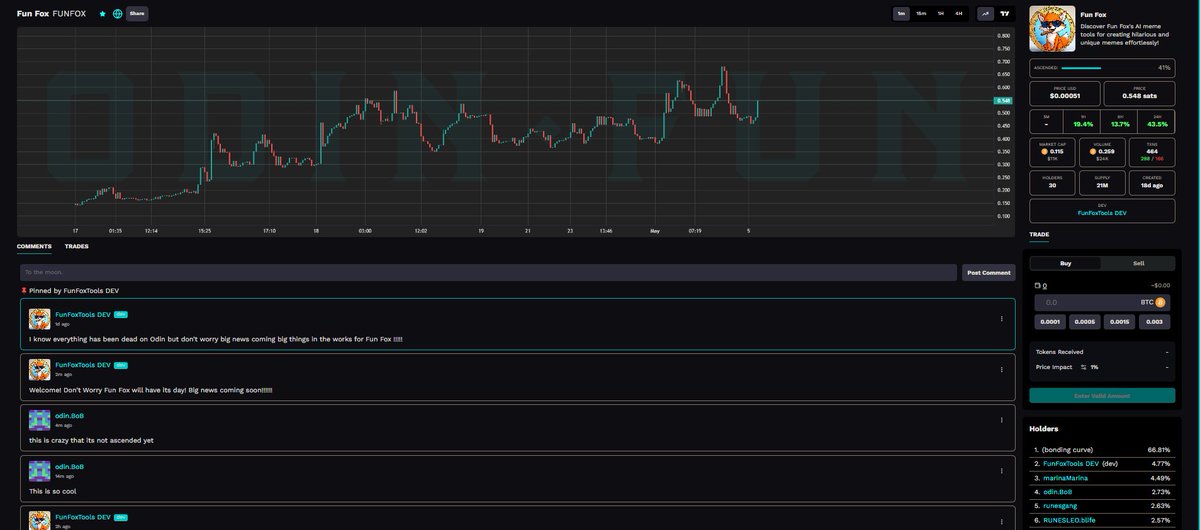This screenshot has height=530, width=1200.
Task: Click the Price 0.548 sats box
Action: 1139,93
